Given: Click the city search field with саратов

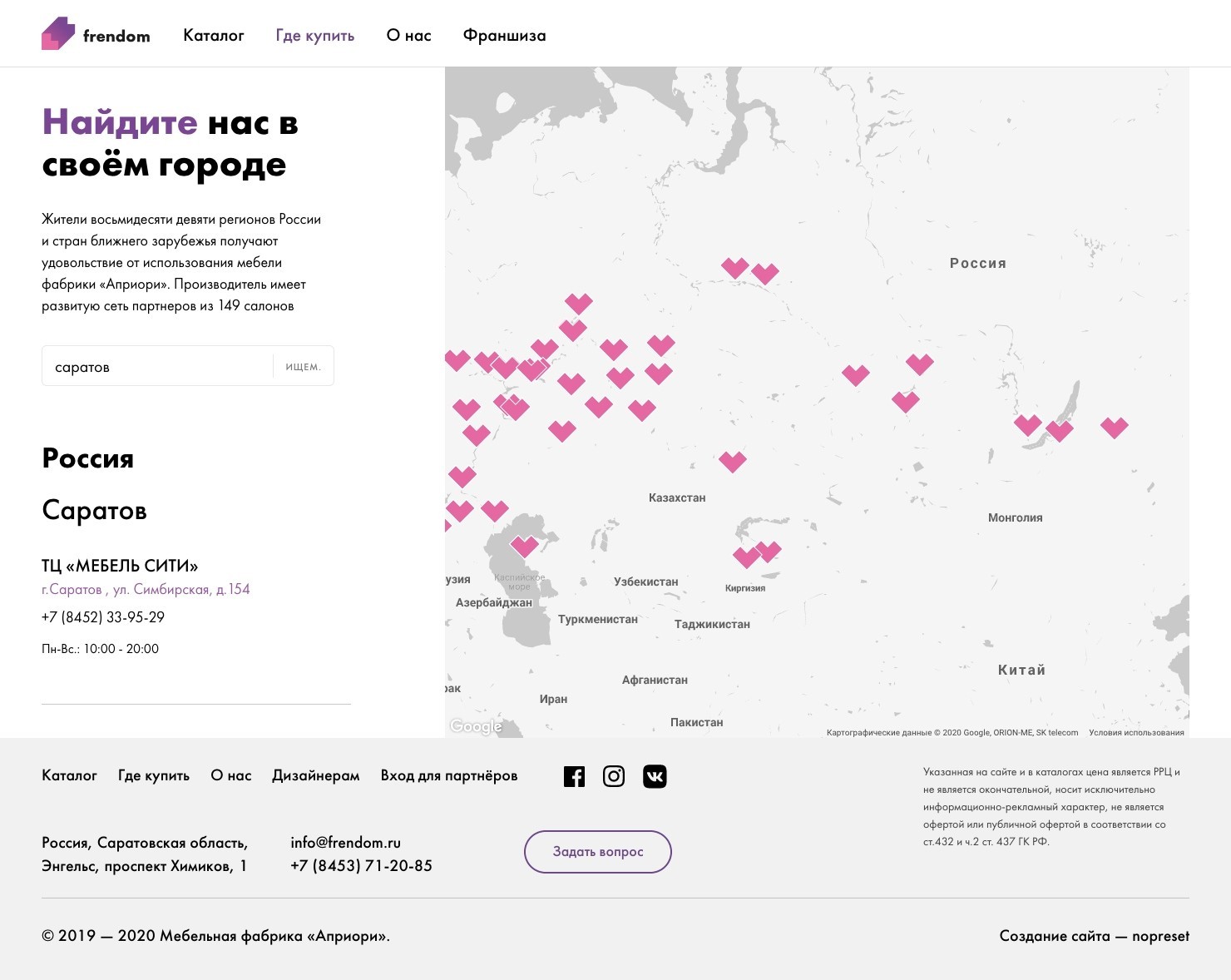Looking at the screenshot, I should [x=158, y=367].
